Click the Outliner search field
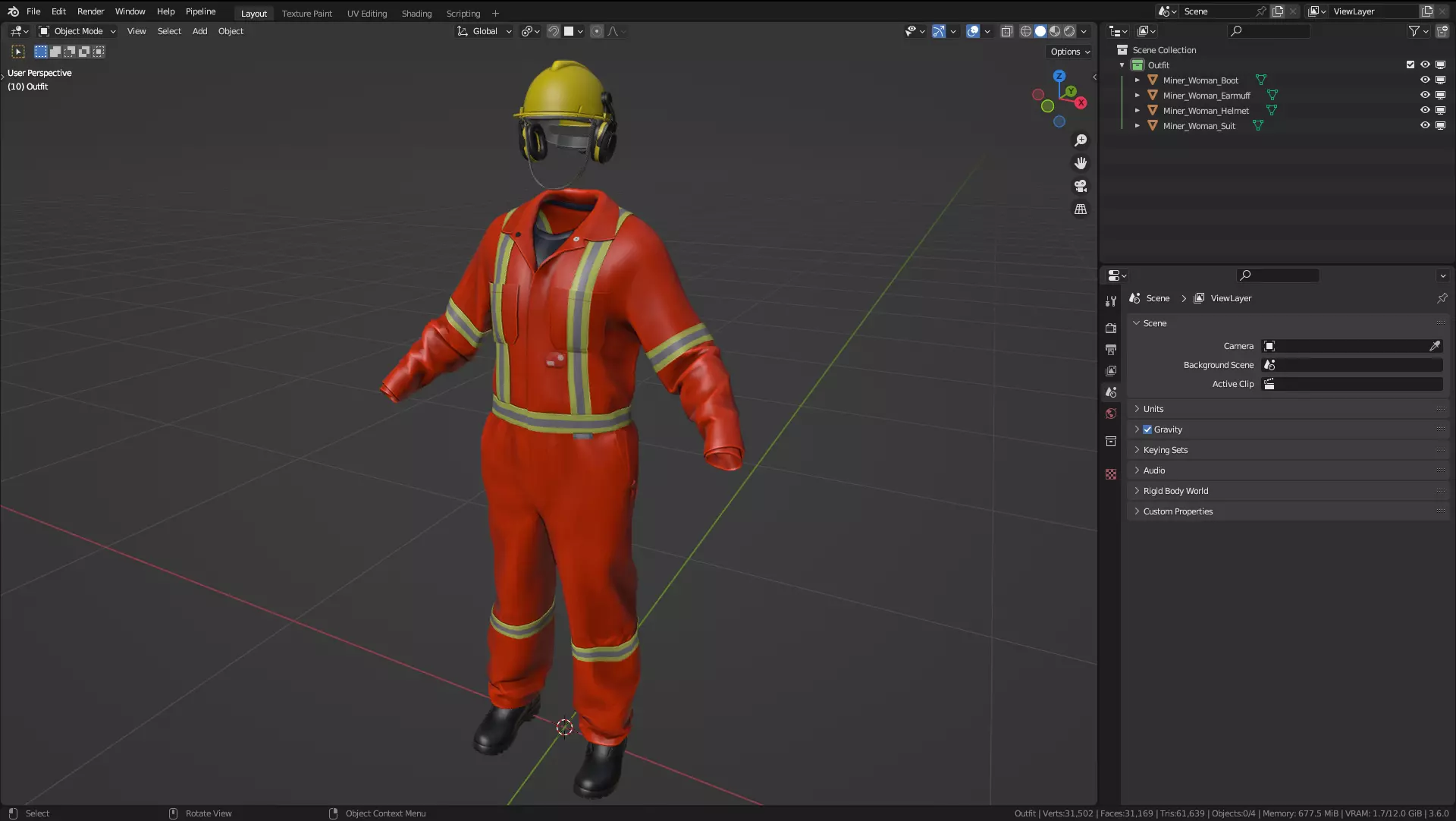Viewport: 1456px width, 821px height. 1269,31
